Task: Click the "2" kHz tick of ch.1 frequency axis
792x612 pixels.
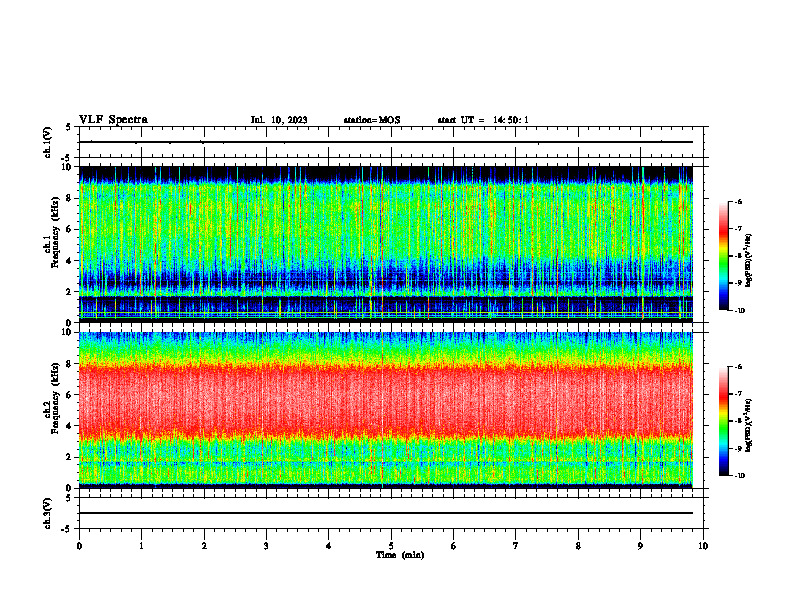Action: [x=70, y=292]
